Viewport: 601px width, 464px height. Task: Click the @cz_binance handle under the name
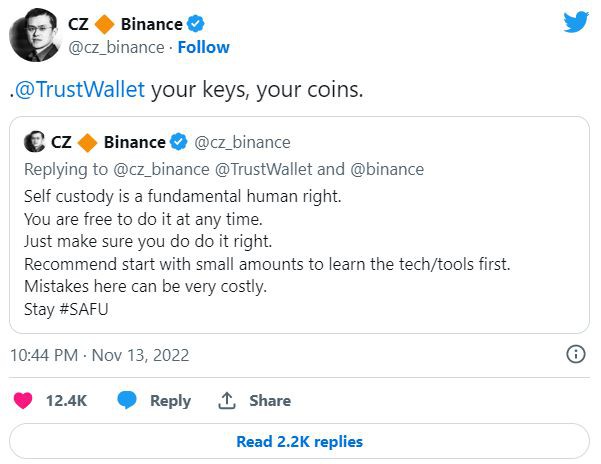(113, 47)
